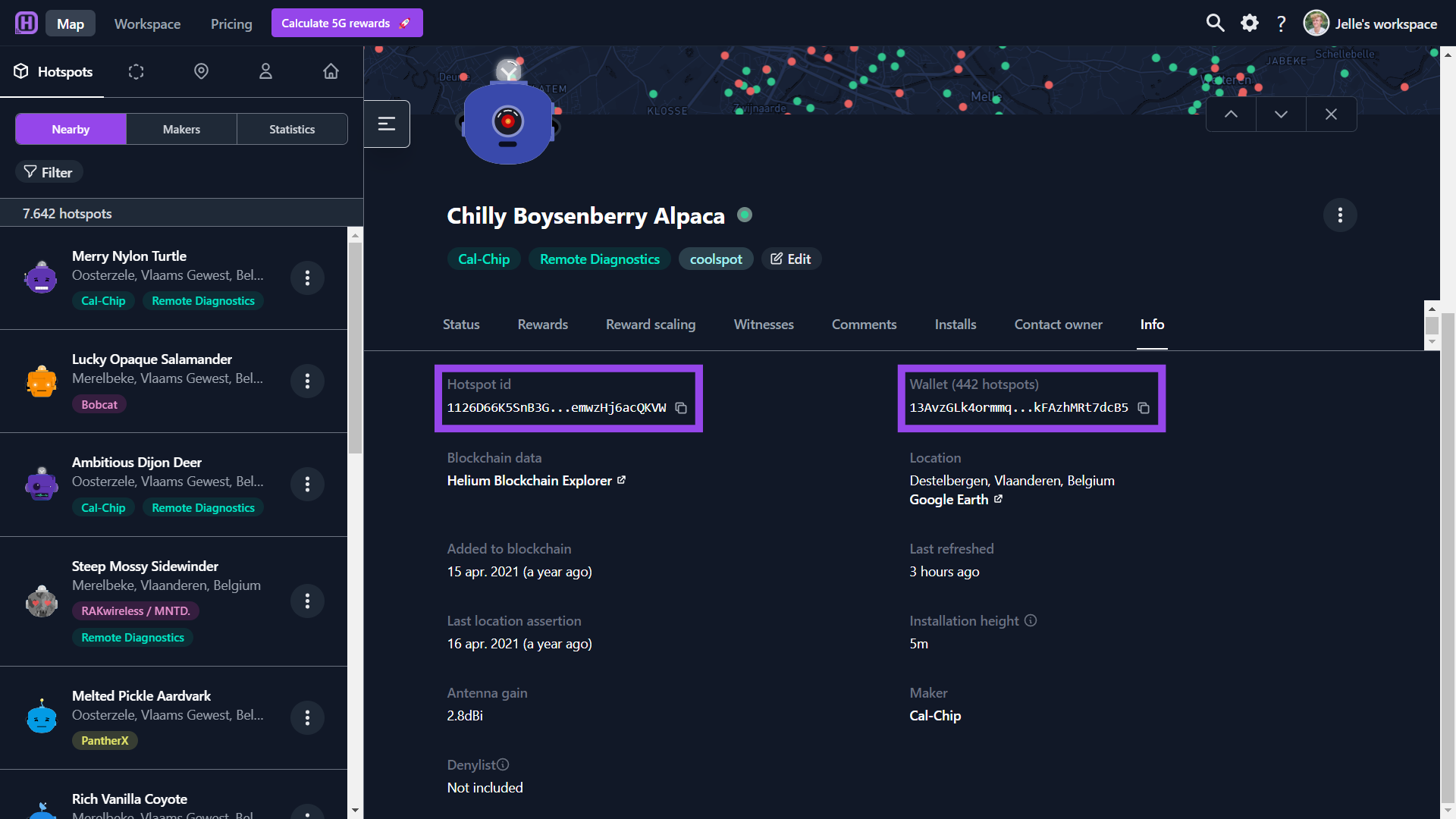Open options for Merry Nylon Turtle
The height and width of the screenshot is (819, 1456).
(x=307, y=278)
